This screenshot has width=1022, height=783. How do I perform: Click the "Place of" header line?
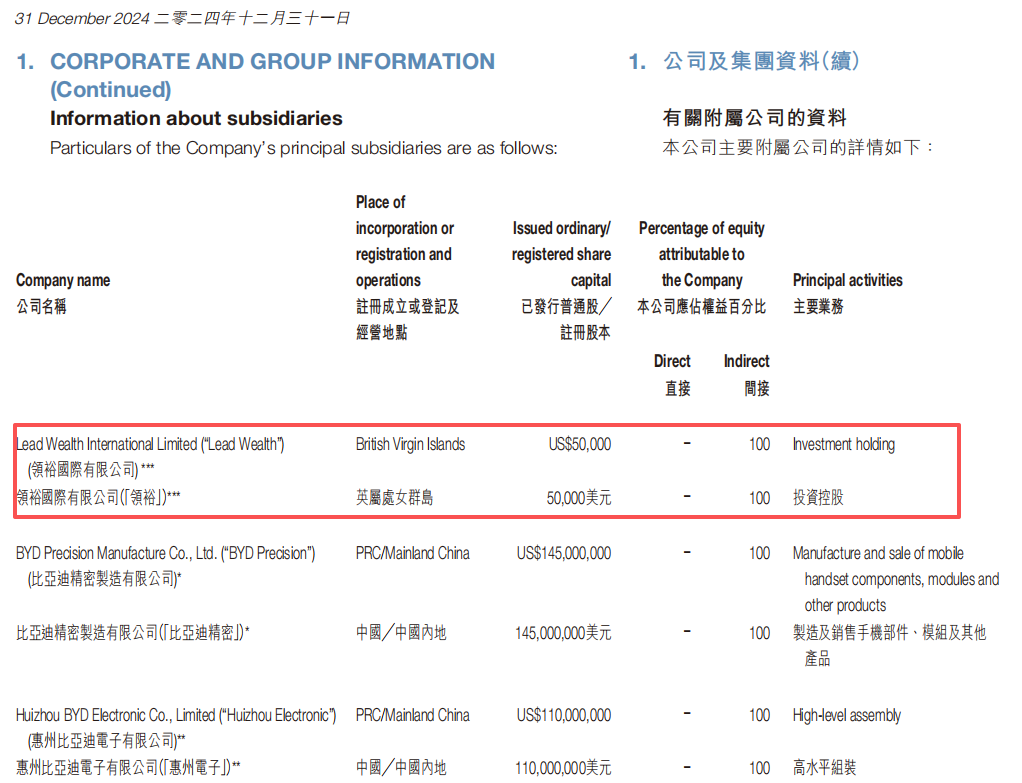(381, 202)
